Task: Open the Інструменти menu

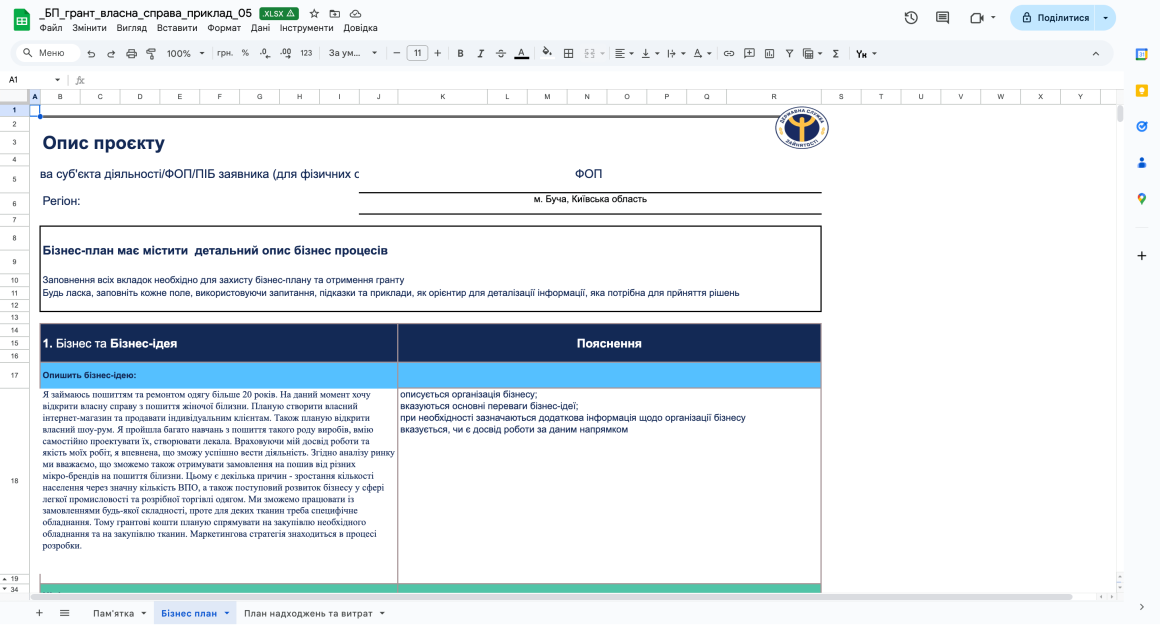Action: point(306,28)
